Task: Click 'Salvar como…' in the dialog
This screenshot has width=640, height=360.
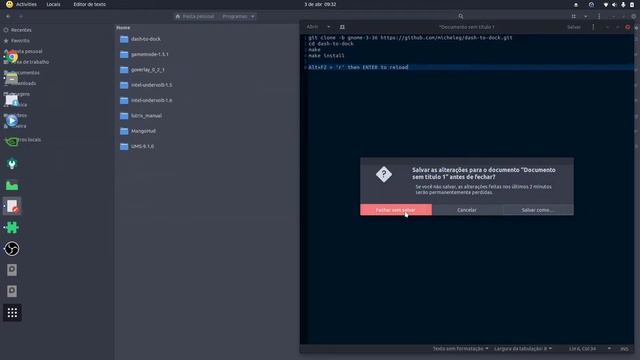Action: [x=538, y=210]
